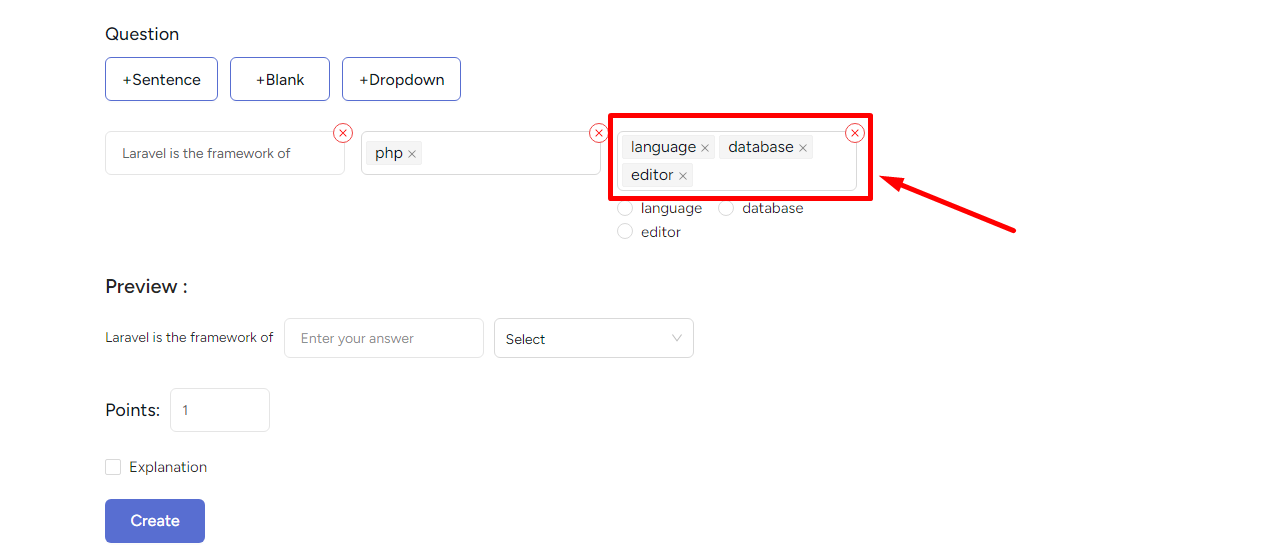Click the 'Points:' label
Image resolution: width=1263 pixels, height=556 pixels.
click(132, 410)
